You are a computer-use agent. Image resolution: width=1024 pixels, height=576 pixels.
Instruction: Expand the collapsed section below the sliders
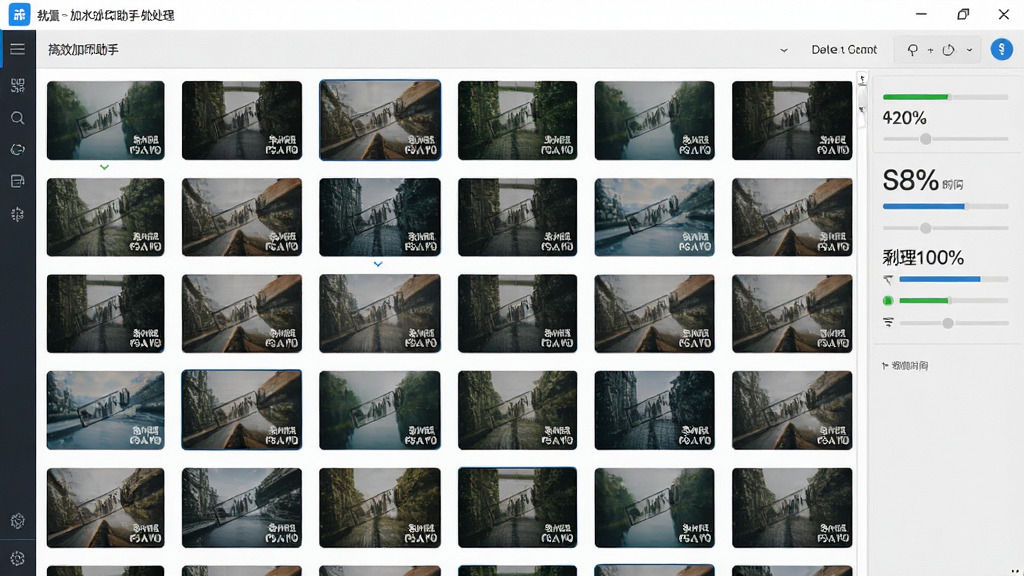point(905,366)
